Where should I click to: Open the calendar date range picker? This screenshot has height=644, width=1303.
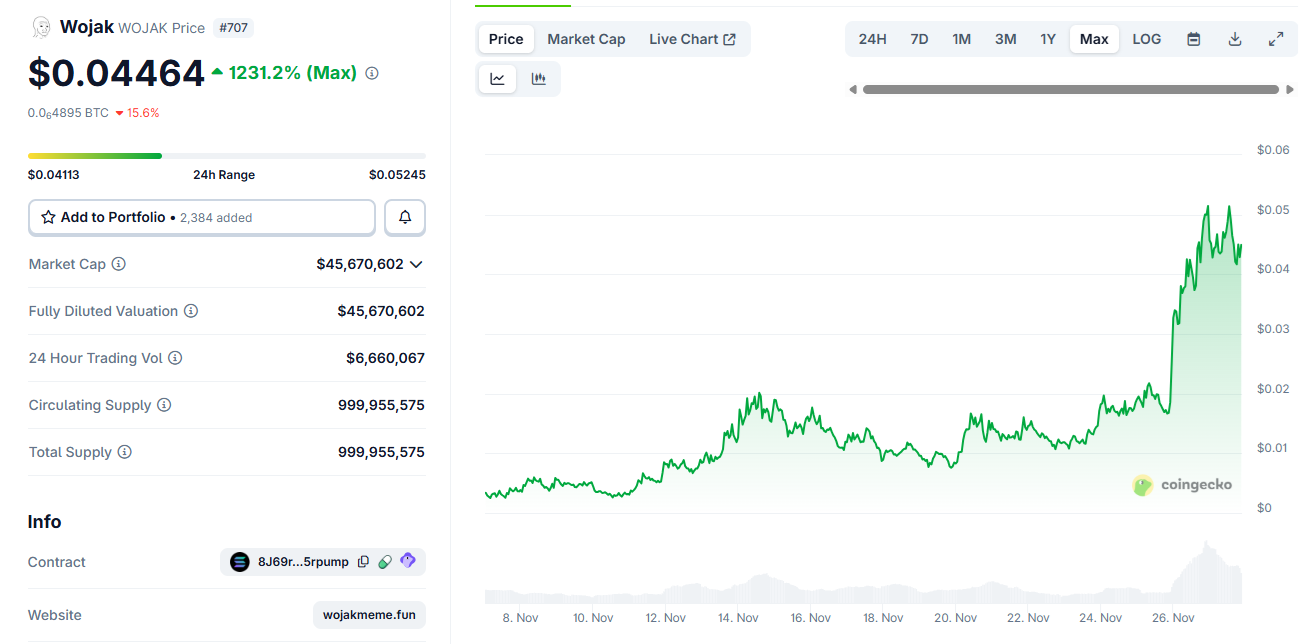[x=1193, y=38]
